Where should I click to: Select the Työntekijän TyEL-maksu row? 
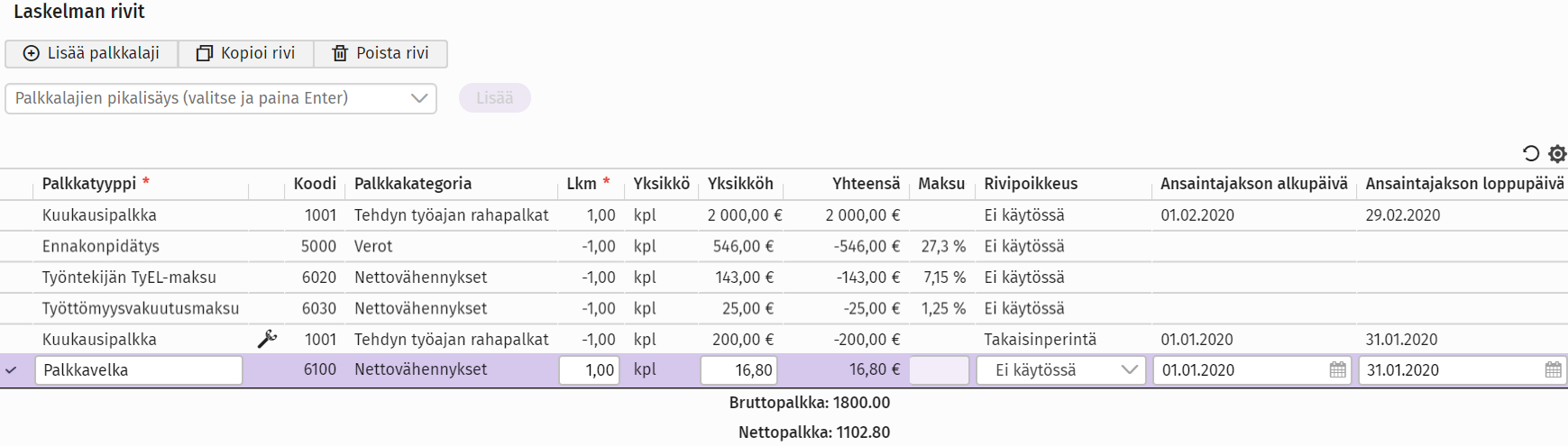[129, 278]
